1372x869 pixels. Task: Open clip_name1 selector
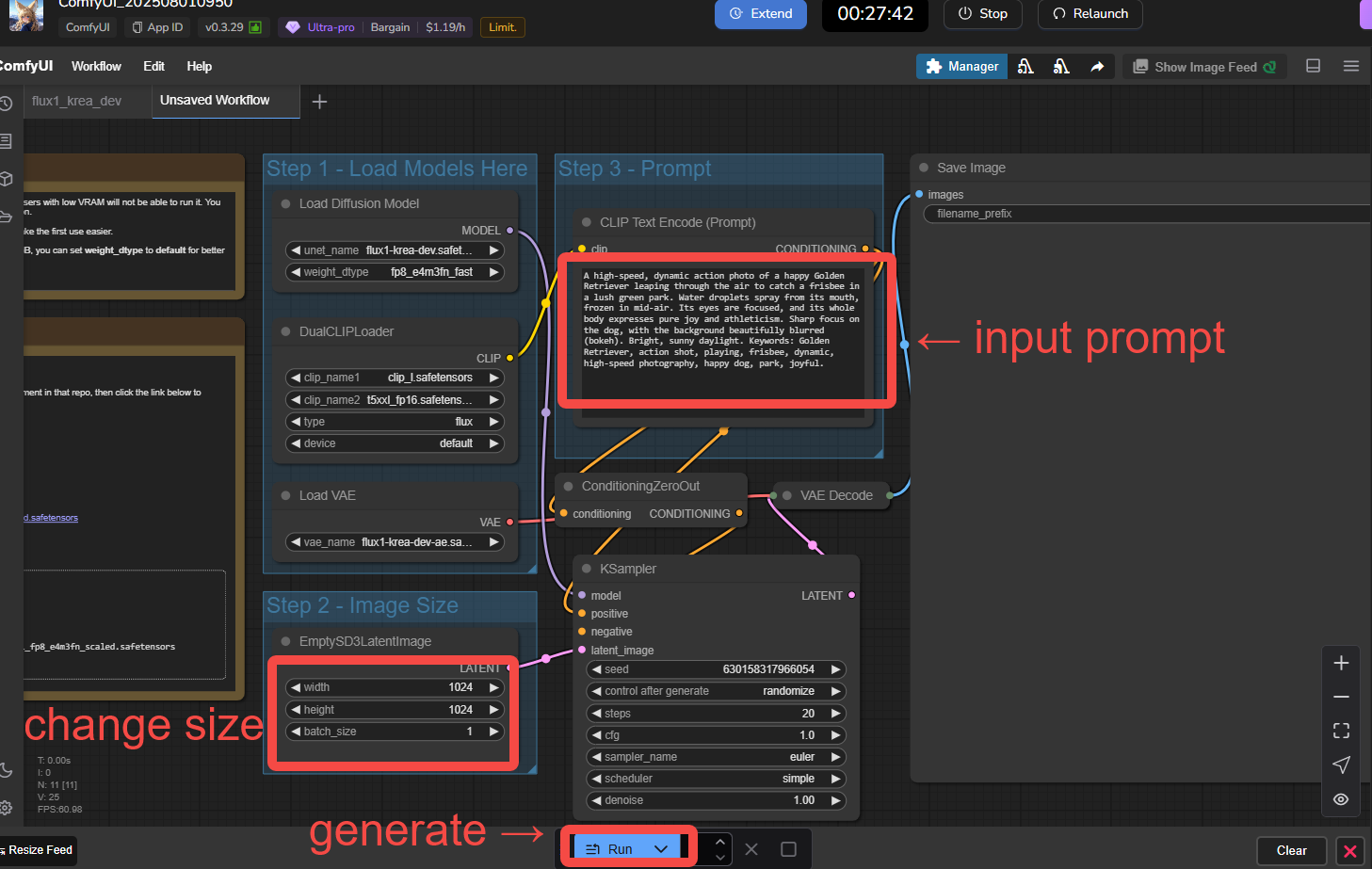(395, 378)
